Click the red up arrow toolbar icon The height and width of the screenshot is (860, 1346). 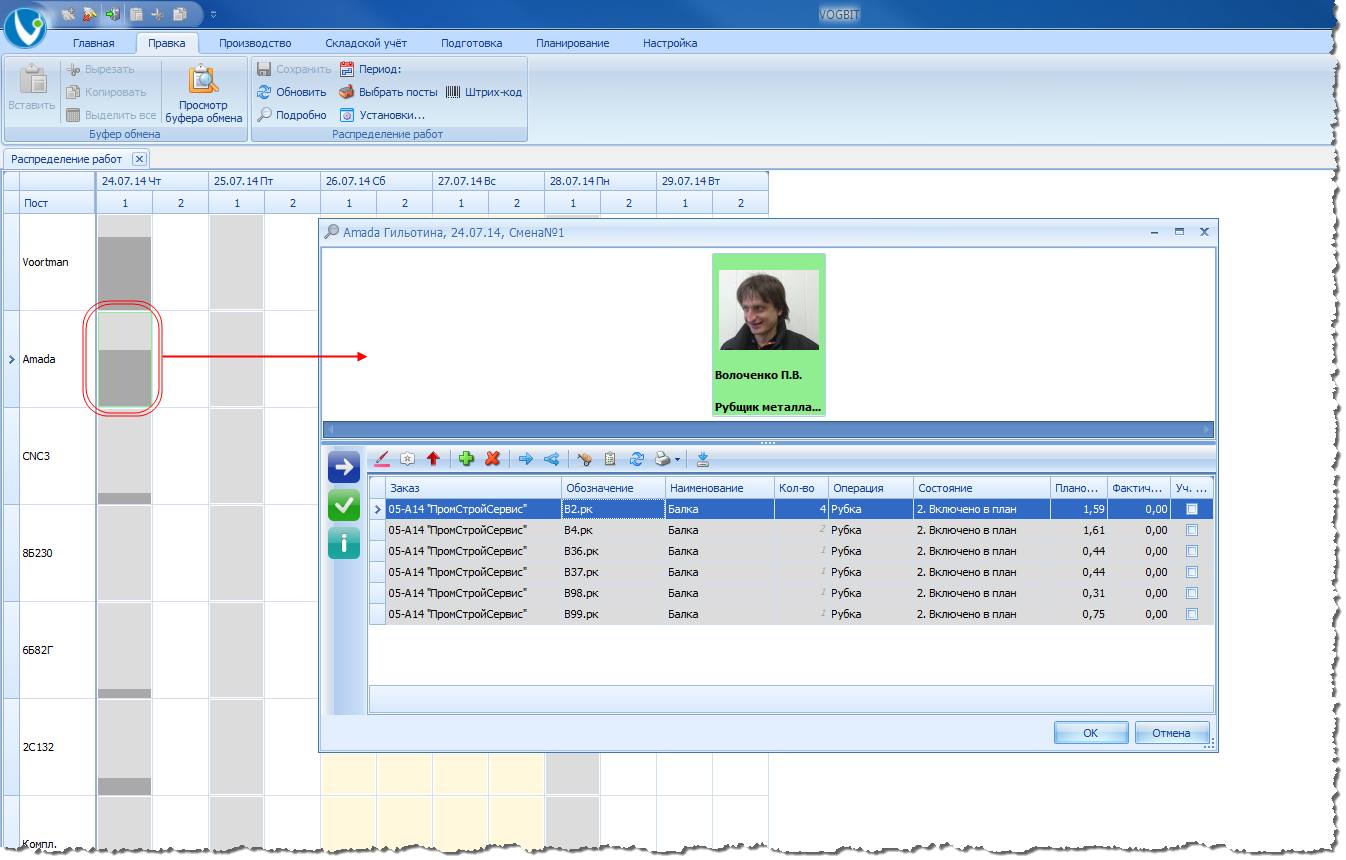point(433,459)
